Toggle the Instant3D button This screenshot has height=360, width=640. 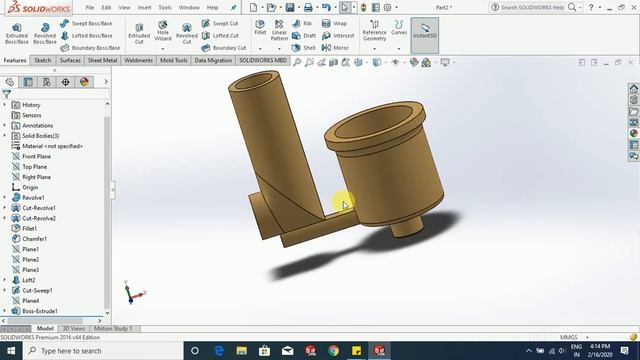point(425,35)
